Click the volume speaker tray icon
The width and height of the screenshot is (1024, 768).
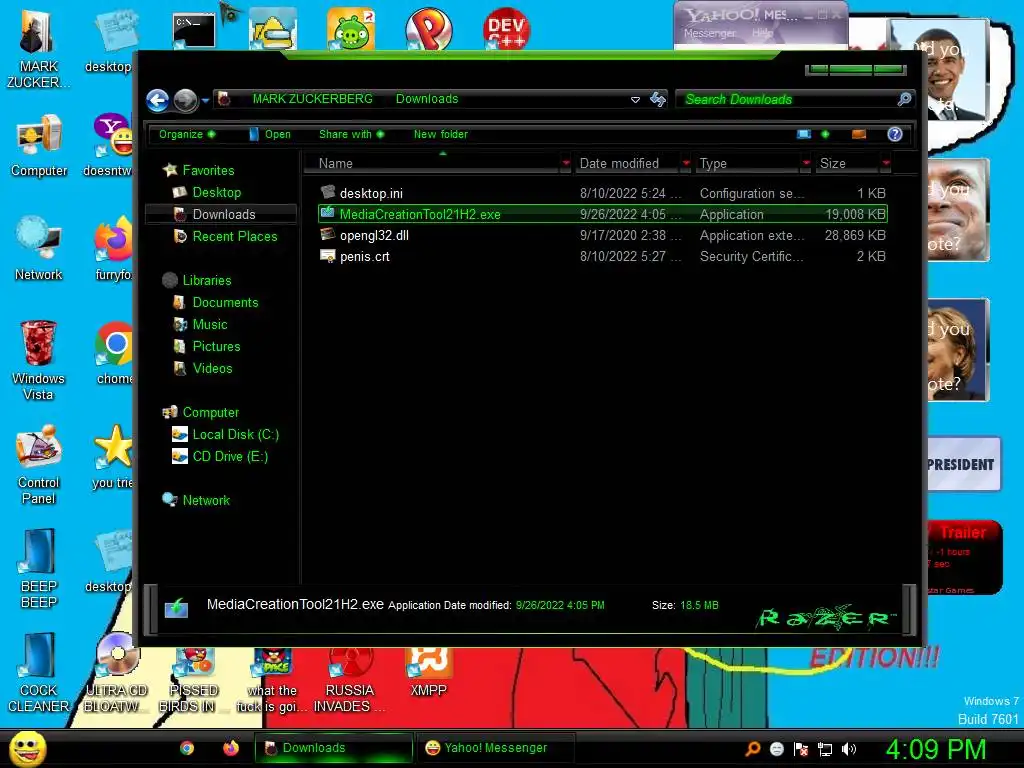coord(849,749)
